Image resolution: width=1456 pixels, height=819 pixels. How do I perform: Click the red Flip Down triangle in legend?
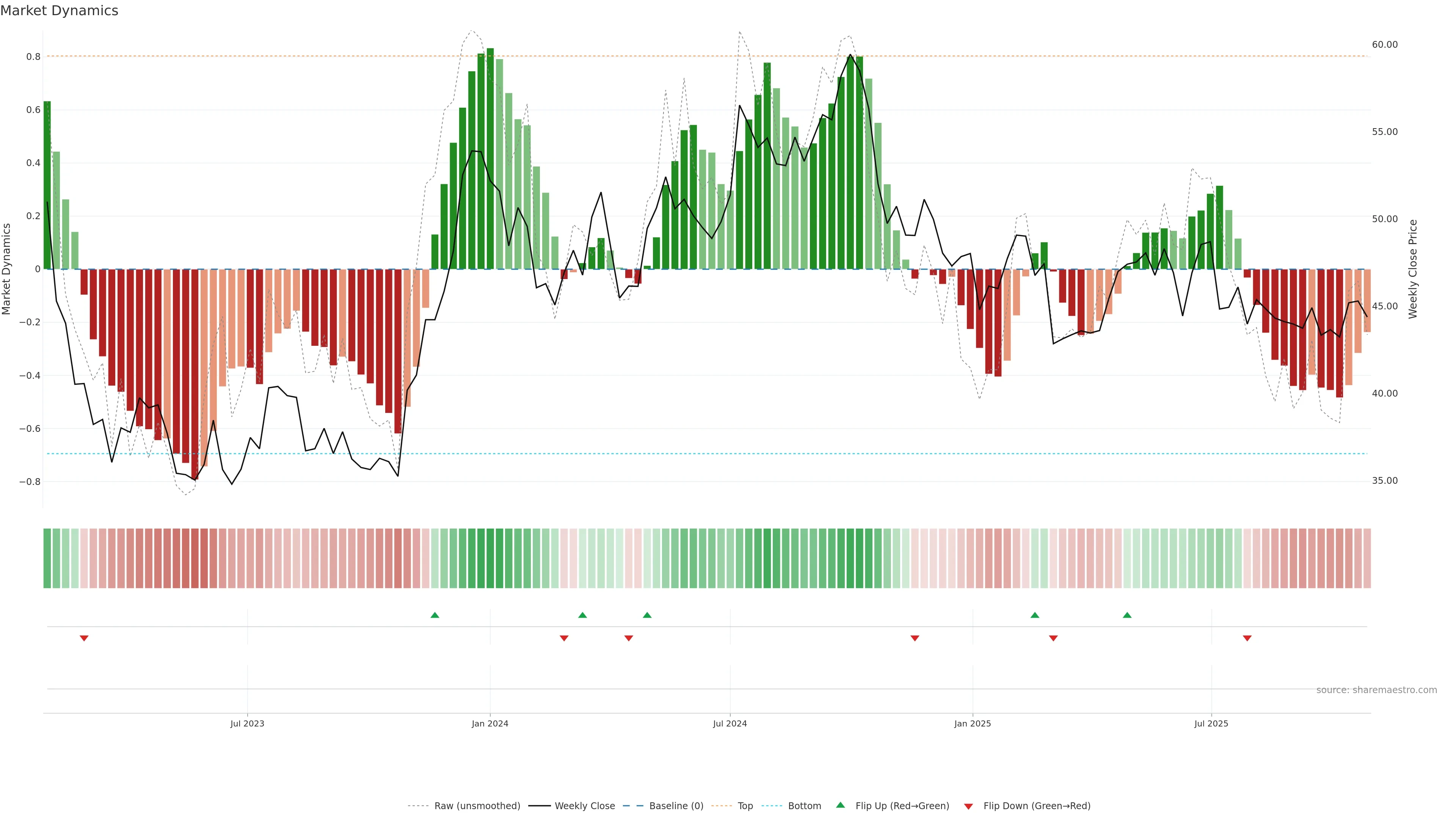968,806
